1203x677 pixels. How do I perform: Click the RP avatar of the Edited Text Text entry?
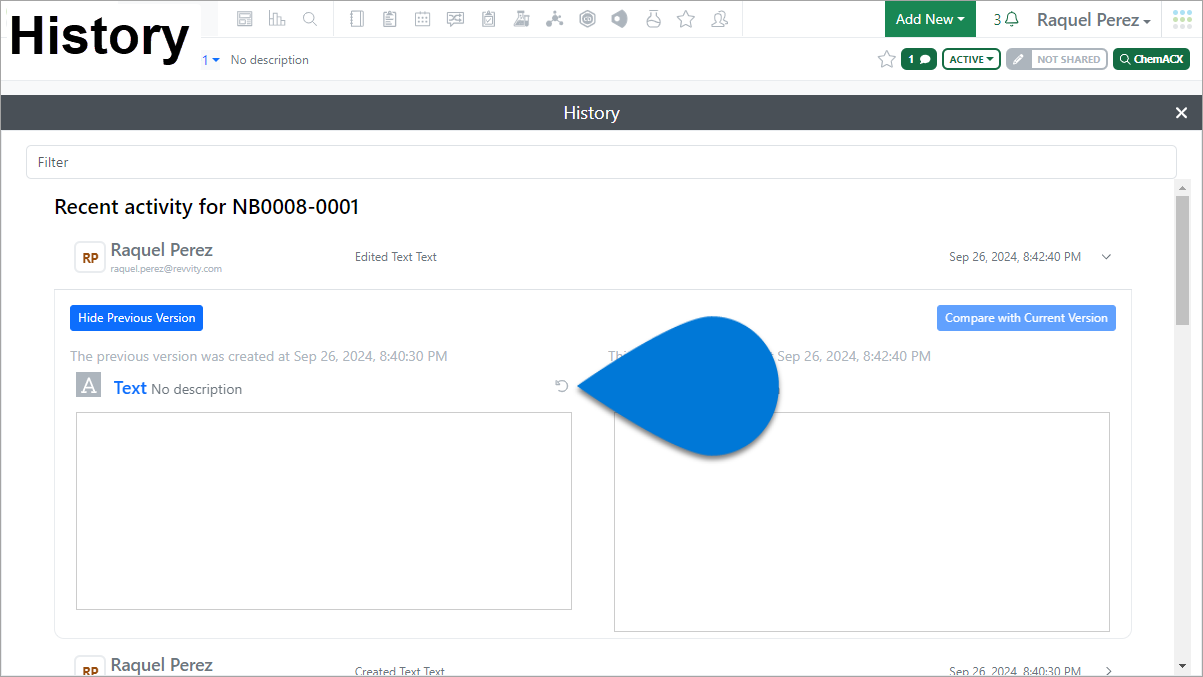[x=90, y=257]
